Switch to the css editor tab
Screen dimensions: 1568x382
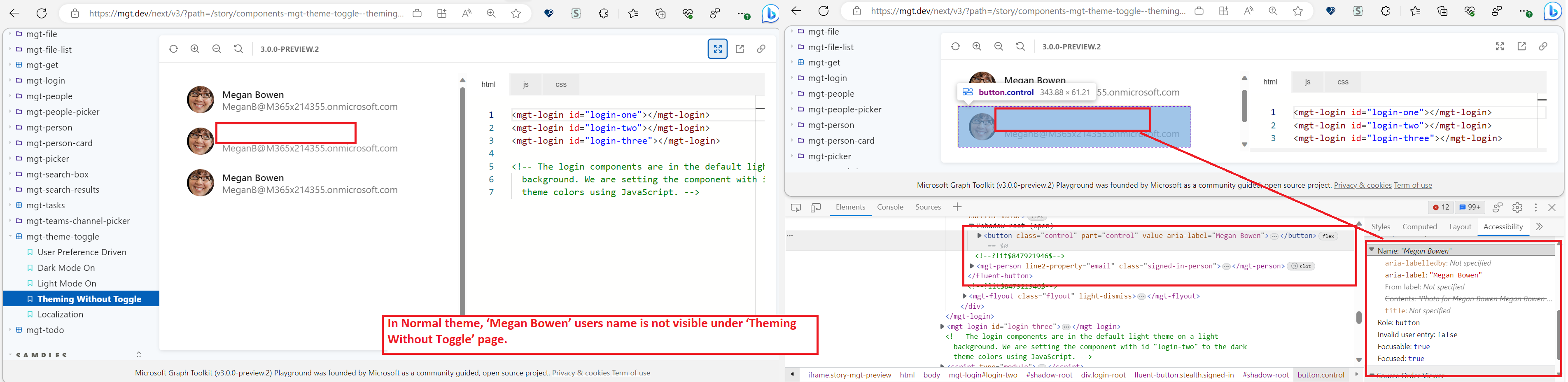click(560, 84)
